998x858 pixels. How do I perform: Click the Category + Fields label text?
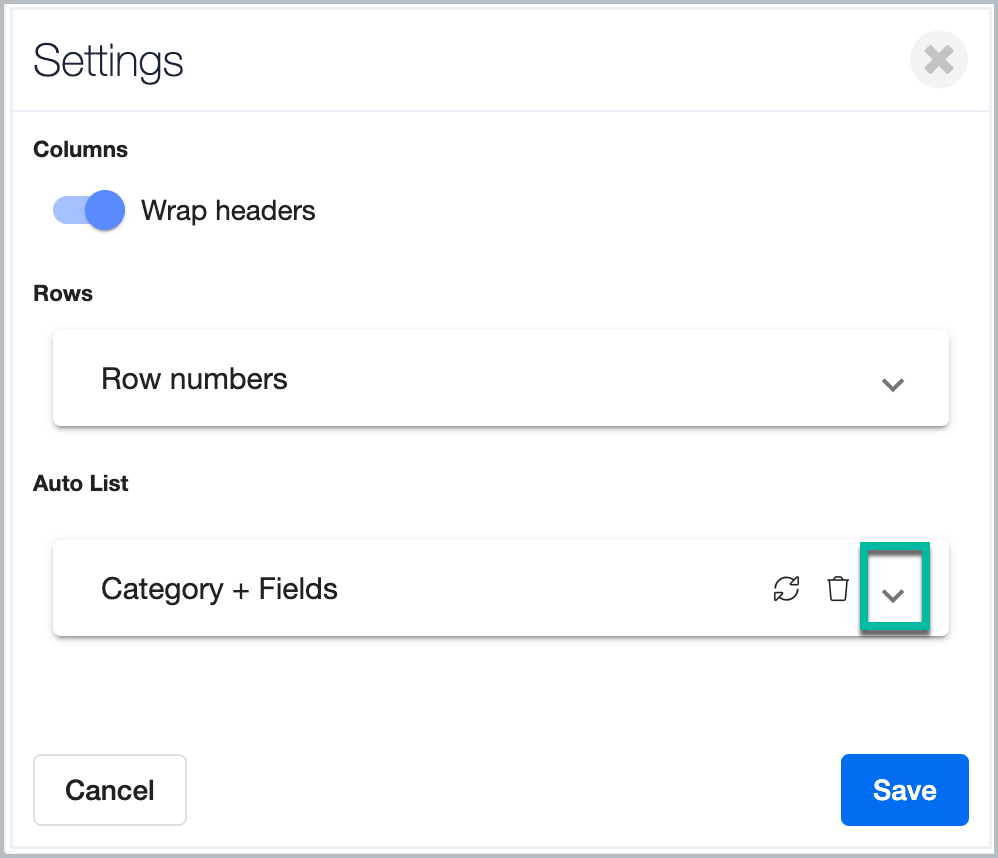[x=220, y=589]
